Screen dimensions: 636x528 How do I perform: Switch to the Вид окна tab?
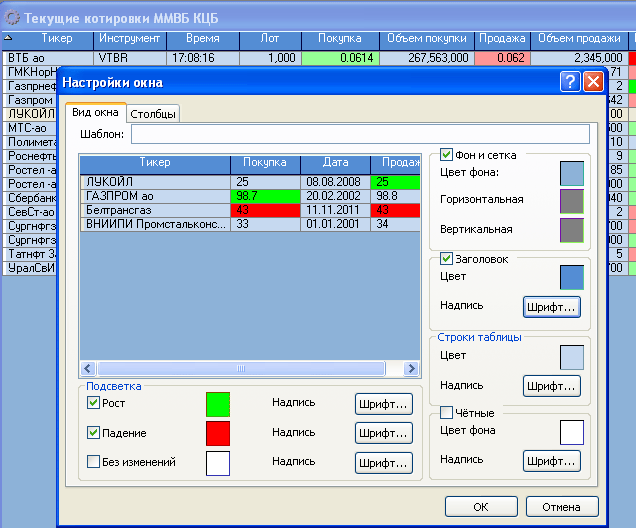tap(96, 112)
